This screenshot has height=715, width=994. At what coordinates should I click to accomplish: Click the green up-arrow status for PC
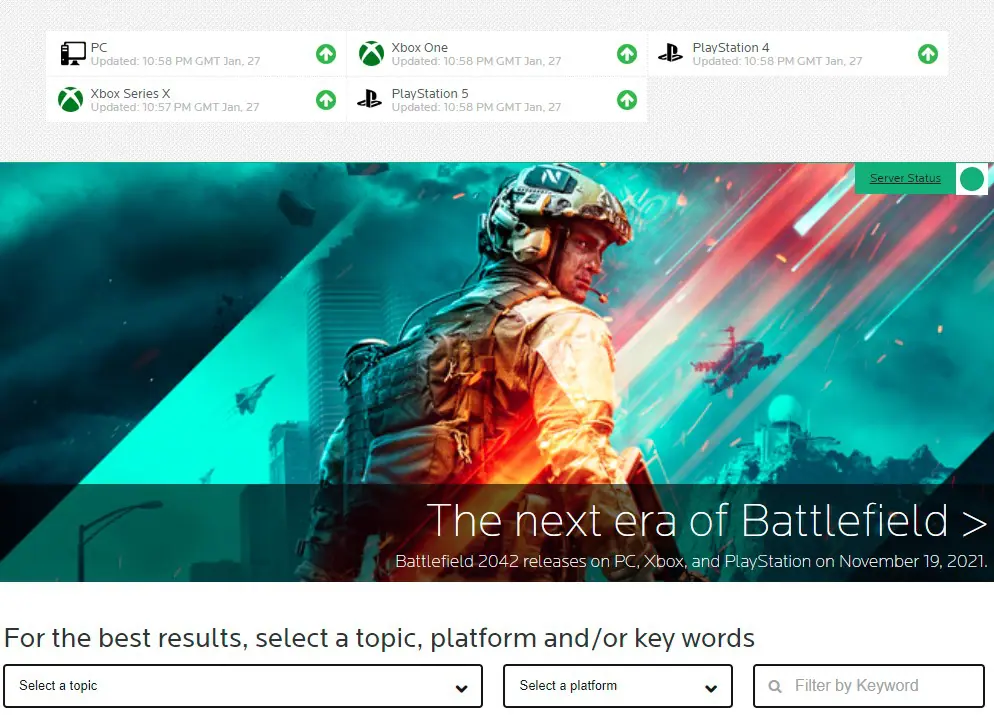coord(326,54)
